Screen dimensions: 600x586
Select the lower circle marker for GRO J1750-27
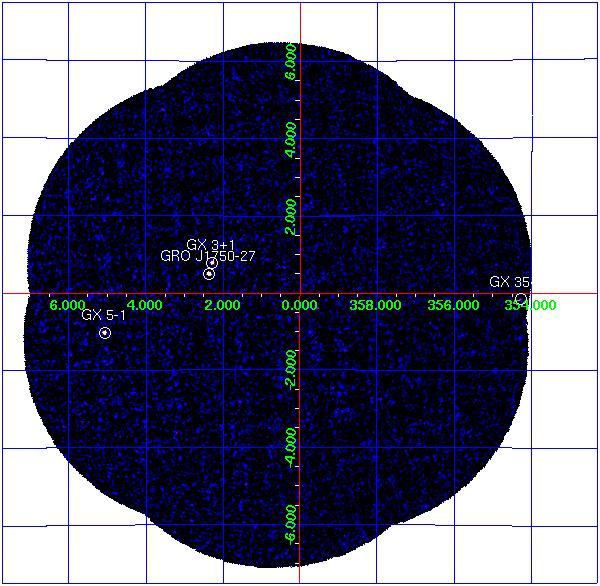209,274
